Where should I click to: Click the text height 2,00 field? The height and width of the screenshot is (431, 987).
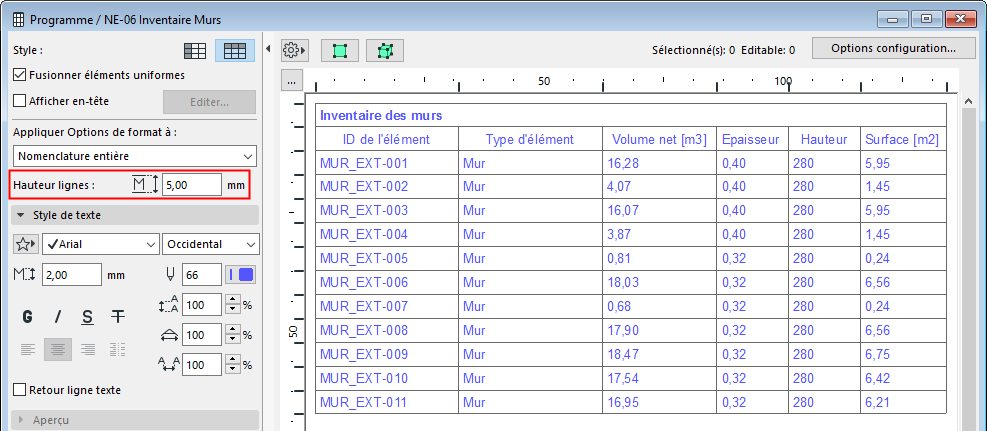coord(72,275)
